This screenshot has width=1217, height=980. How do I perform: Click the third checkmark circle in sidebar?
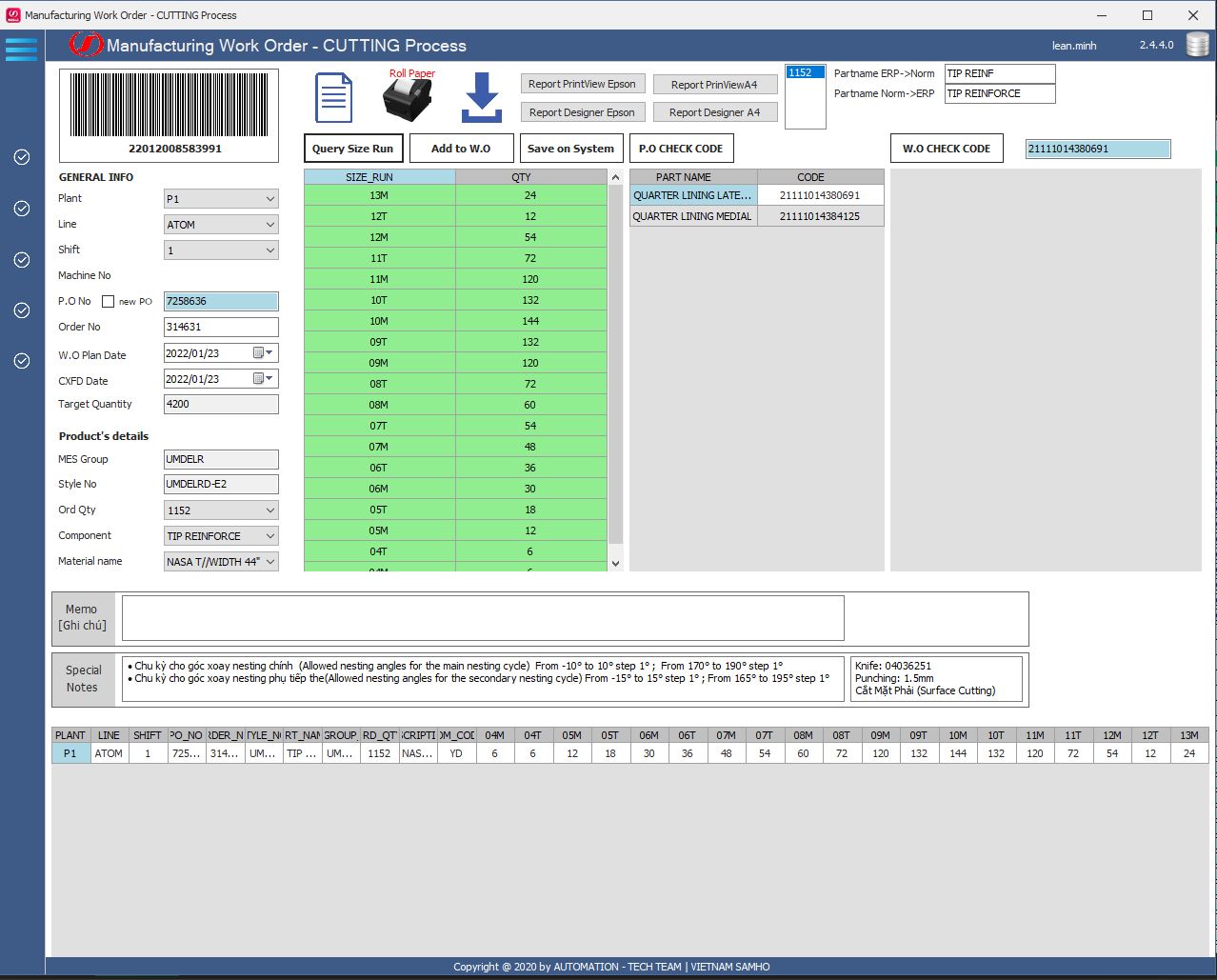click(22, 260)
